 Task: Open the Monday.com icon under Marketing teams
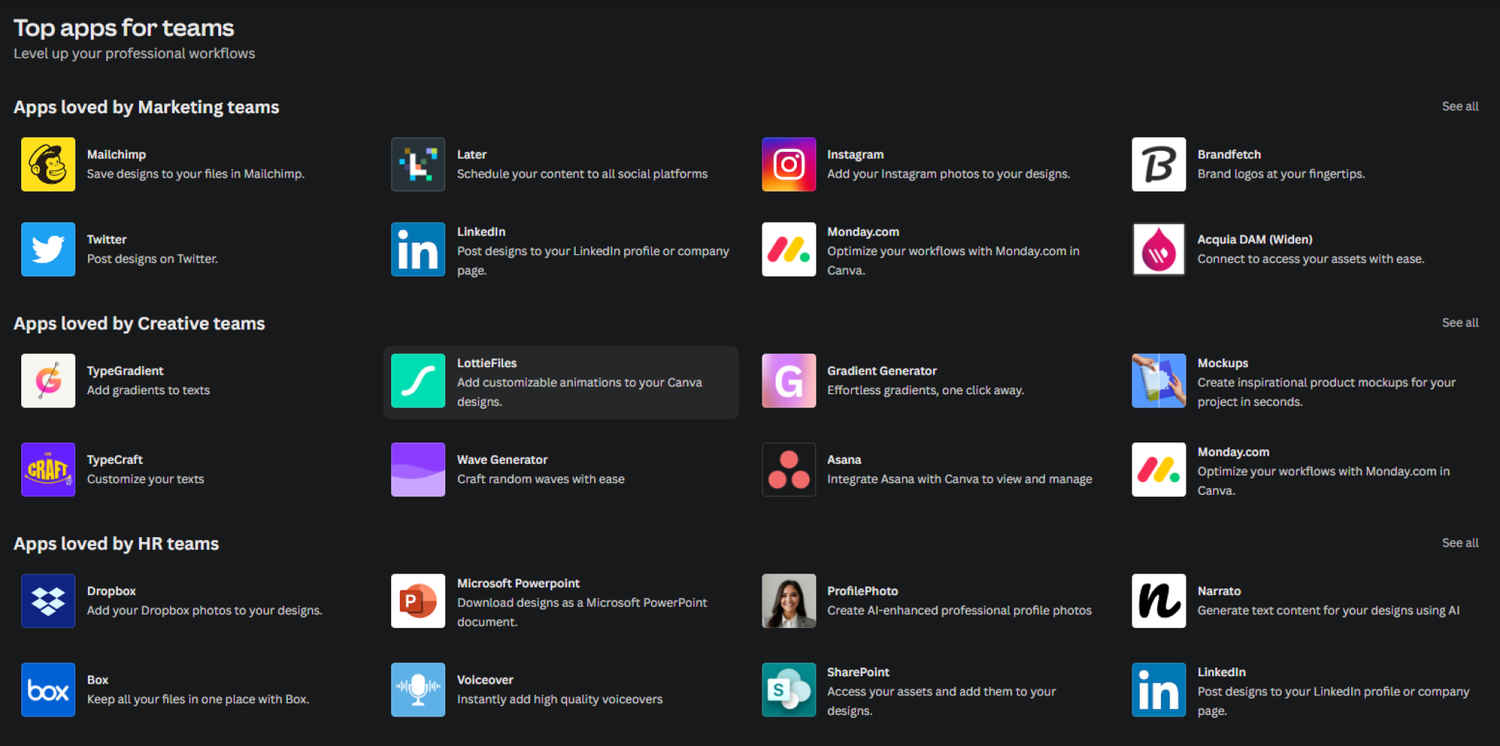pos(788,249)
